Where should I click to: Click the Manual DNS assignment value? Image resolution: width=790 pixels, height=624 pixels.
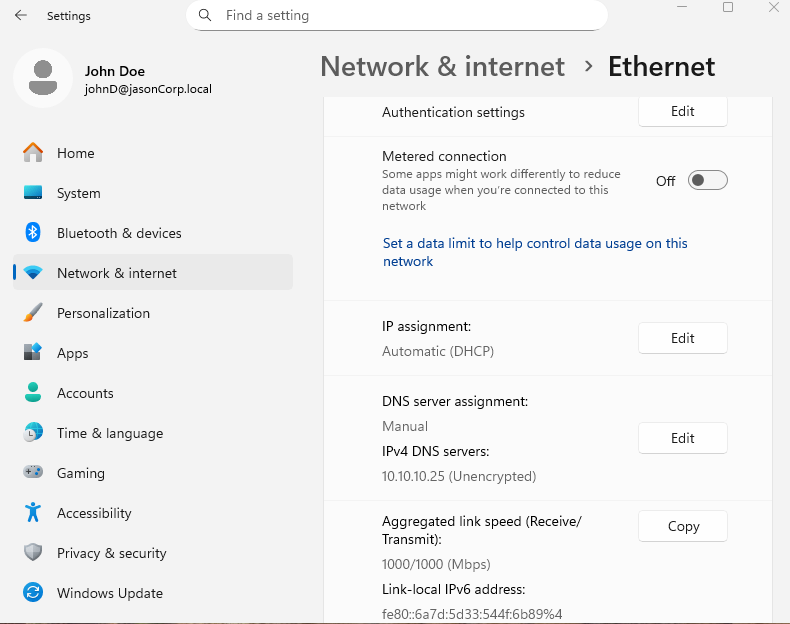405,426
